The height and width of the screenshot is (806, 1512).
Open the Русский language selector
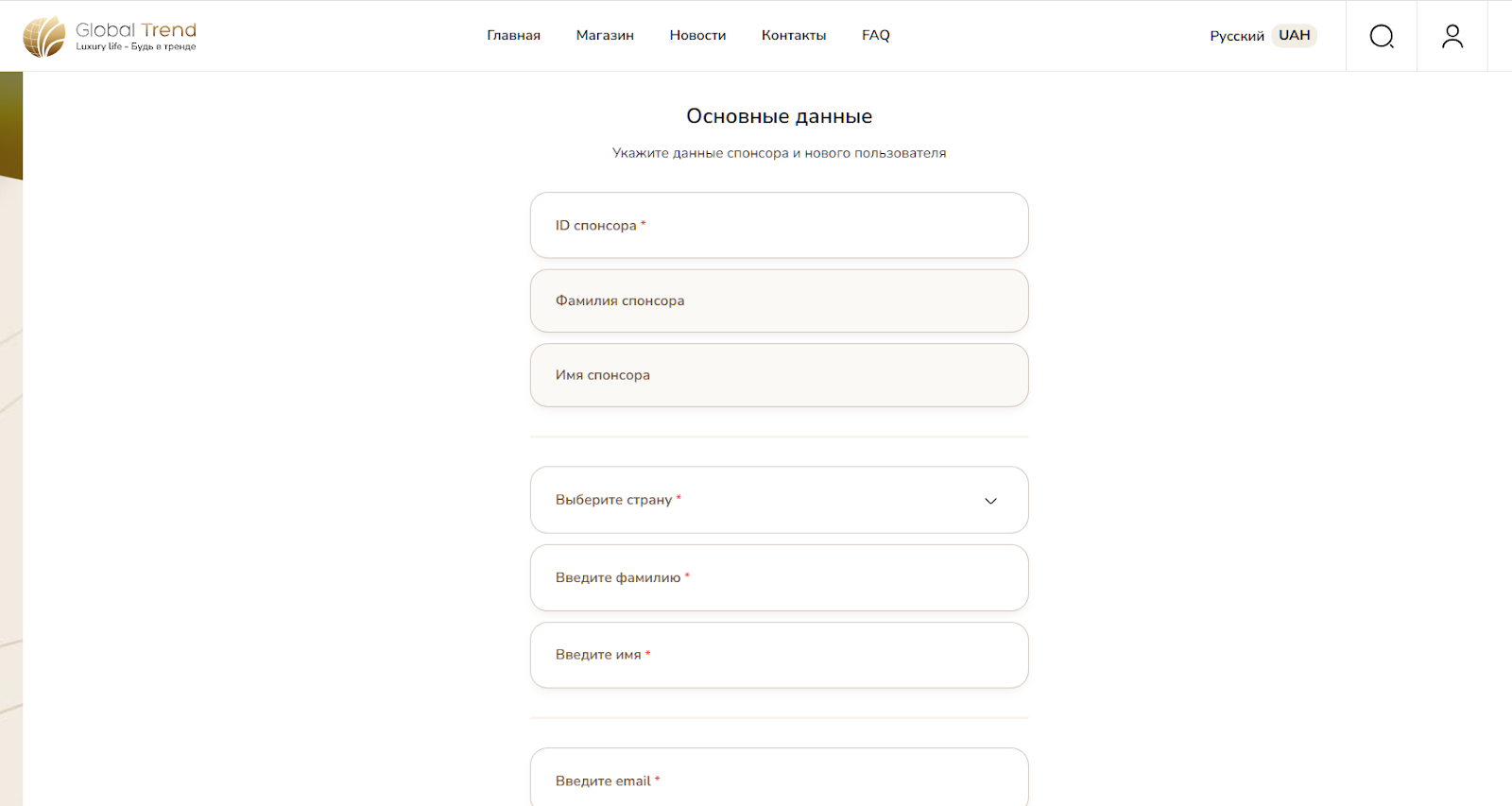click(1236, 36)
